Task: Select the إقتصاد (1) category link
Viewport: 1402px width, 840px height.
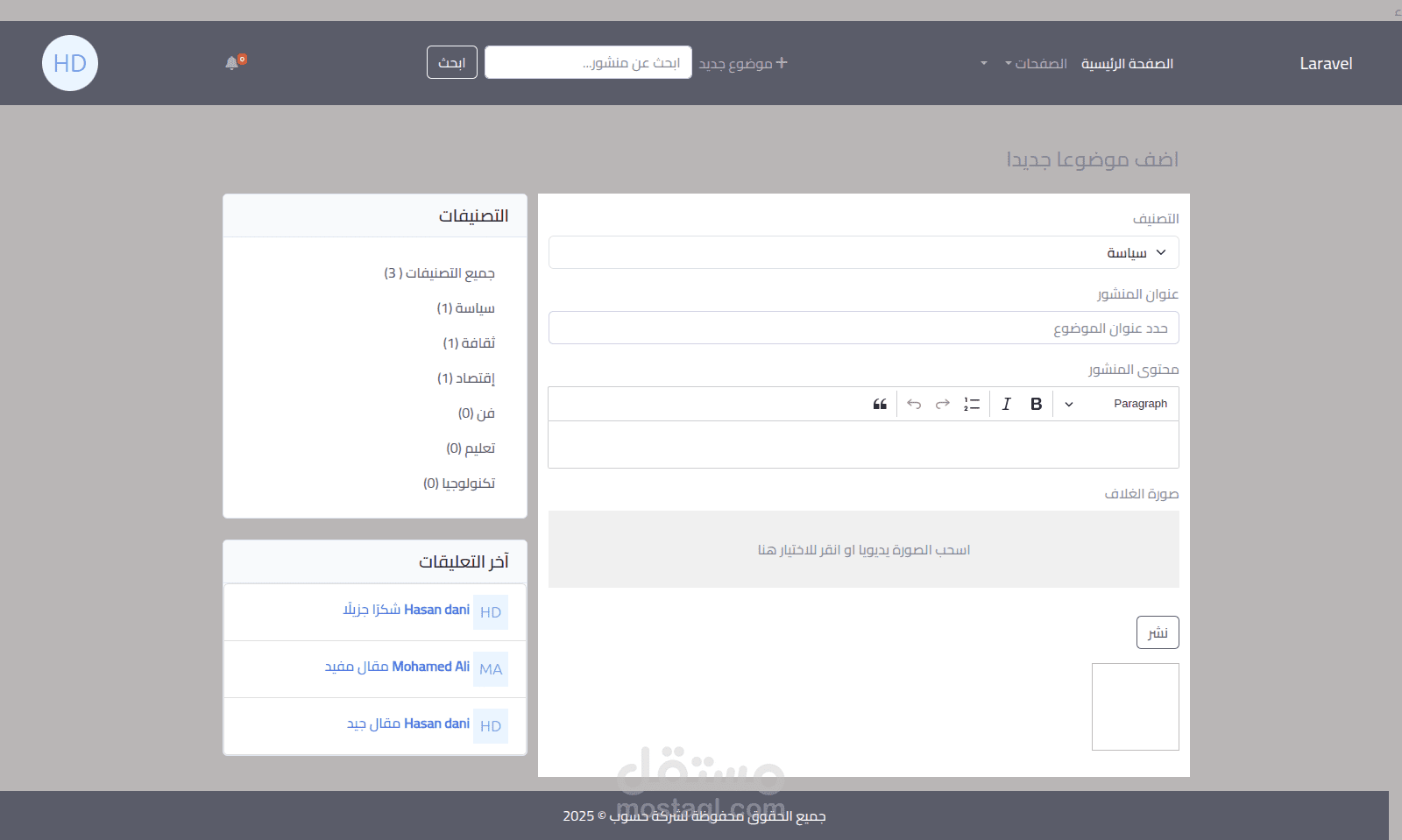Action: tap(466, 378)
